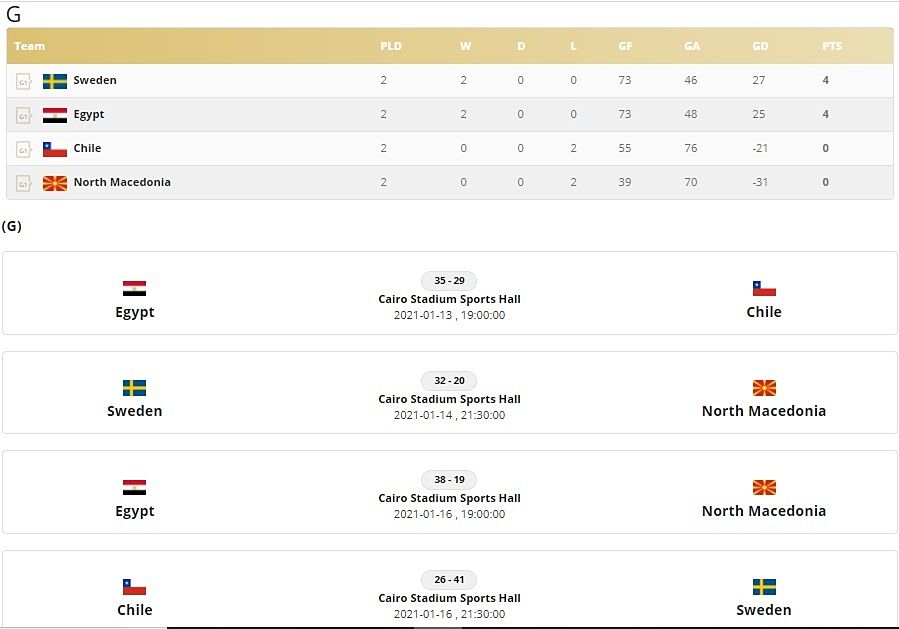The height and width of the screenshot is (629, 899).
Task: Click North Macedonia flag in Sweden match card
Action: point(764,388)
